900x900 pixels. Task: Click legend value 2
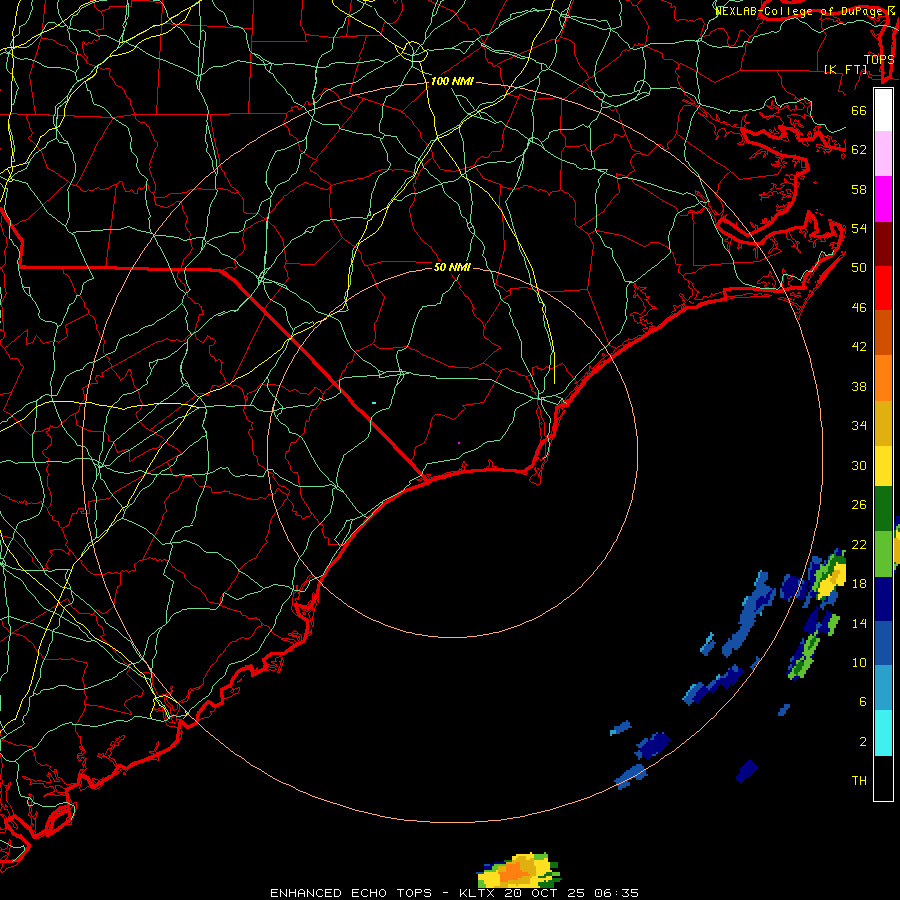863,742
